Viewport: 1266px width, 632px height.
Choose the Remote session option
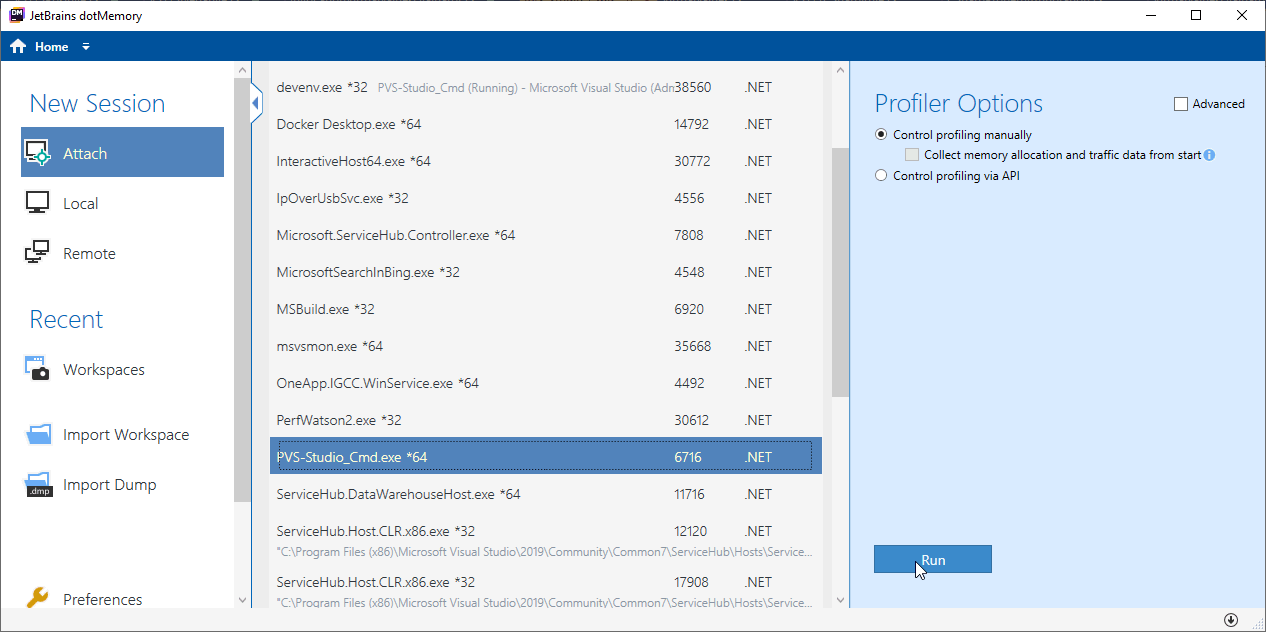tap(122, 253)
